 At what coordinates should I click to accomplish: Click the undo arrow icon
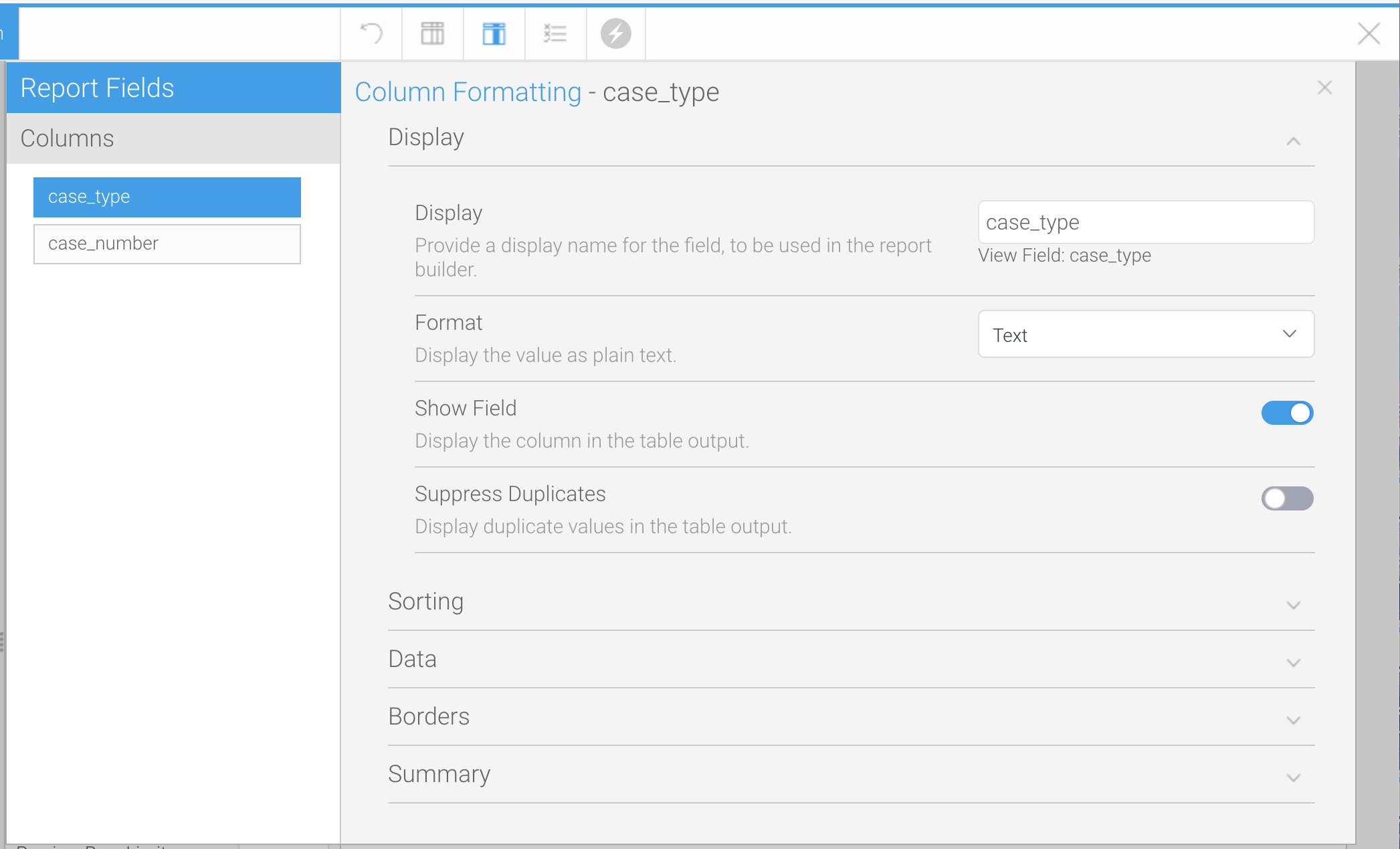pos(372,33)
